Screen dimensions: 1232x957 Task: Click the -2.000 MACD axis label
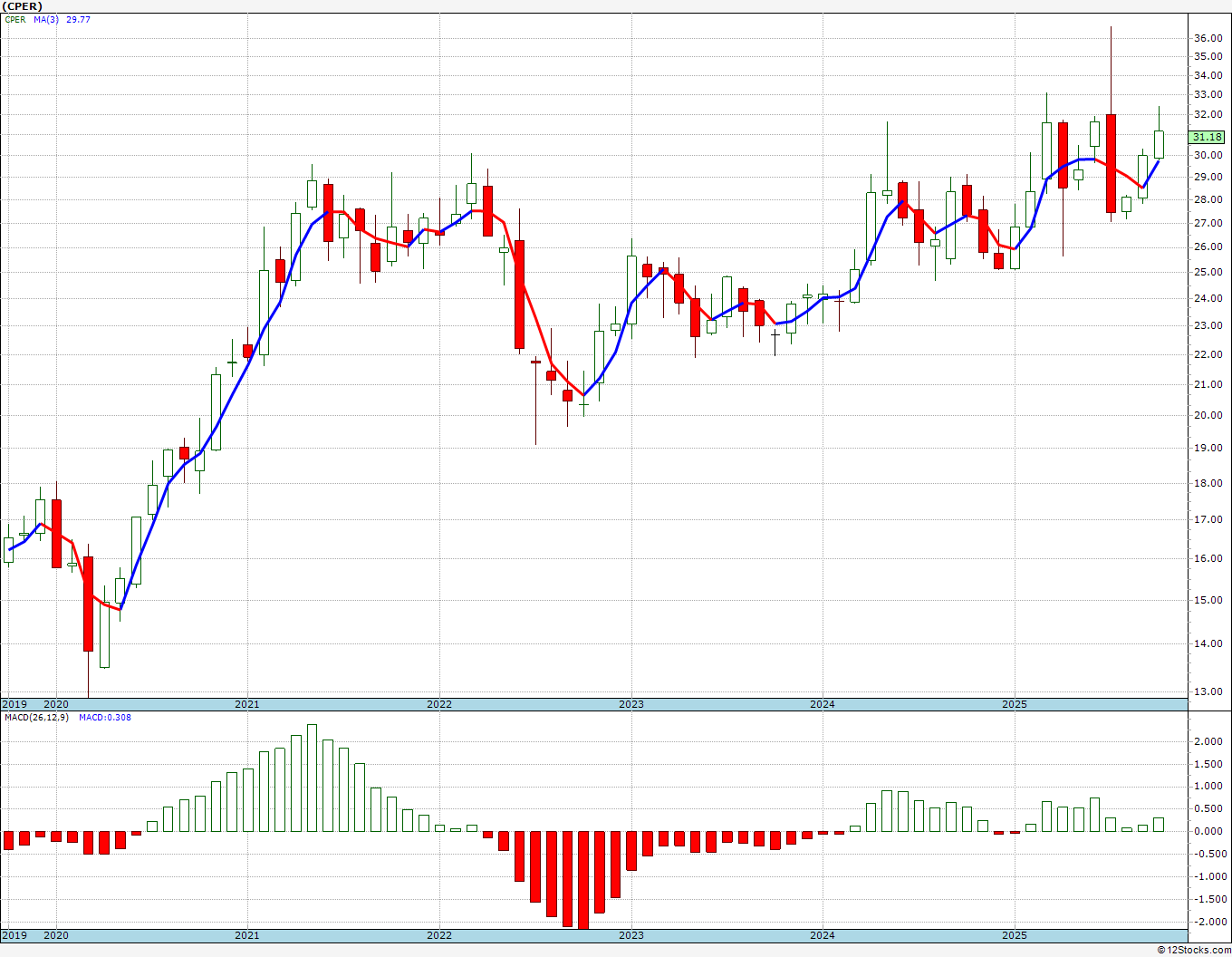click(x=1208, y=922)
